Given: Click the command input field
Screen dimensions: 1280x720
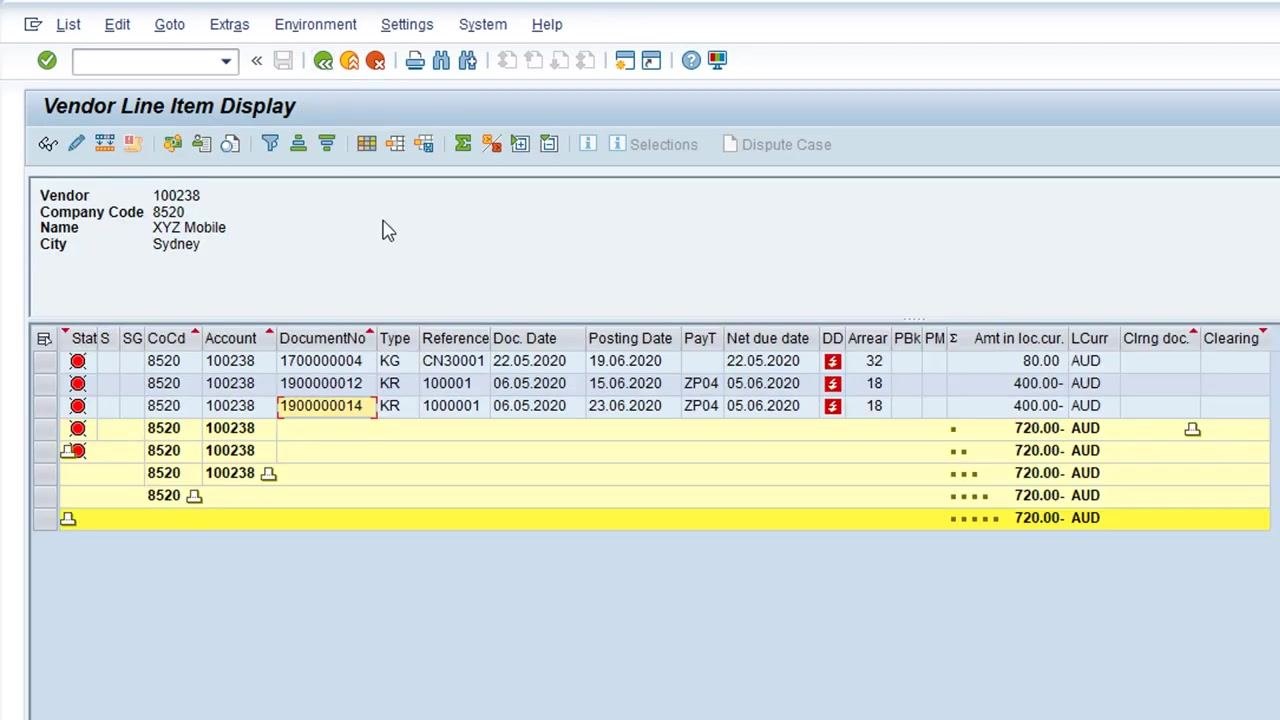Looking at the screenshot, I should [x=146, y=61].
